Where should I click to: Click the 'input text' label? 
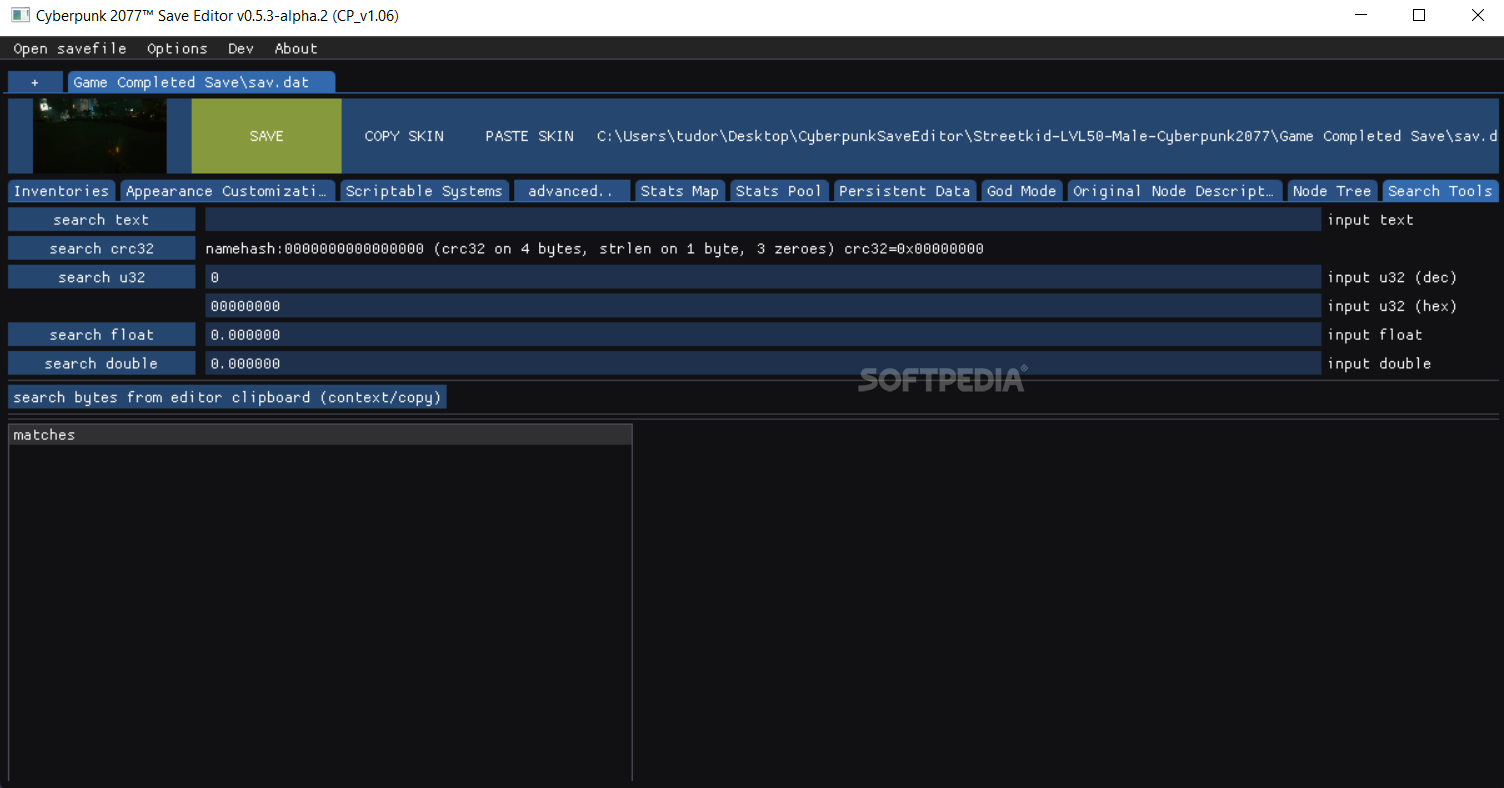tap(1370, 220)
